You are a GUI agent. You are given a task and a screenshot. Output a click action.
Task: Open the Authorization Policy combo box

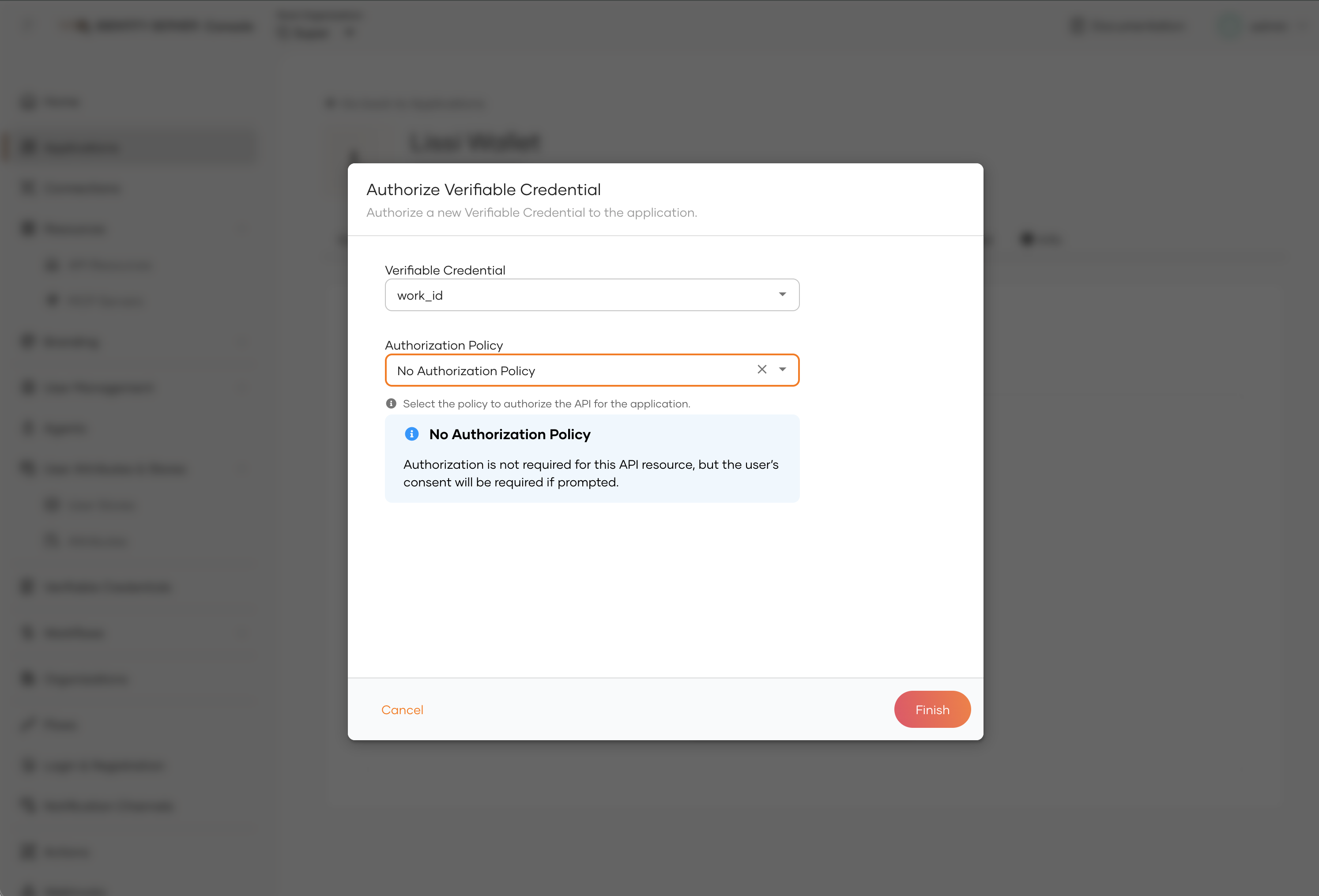click(592, 371)
